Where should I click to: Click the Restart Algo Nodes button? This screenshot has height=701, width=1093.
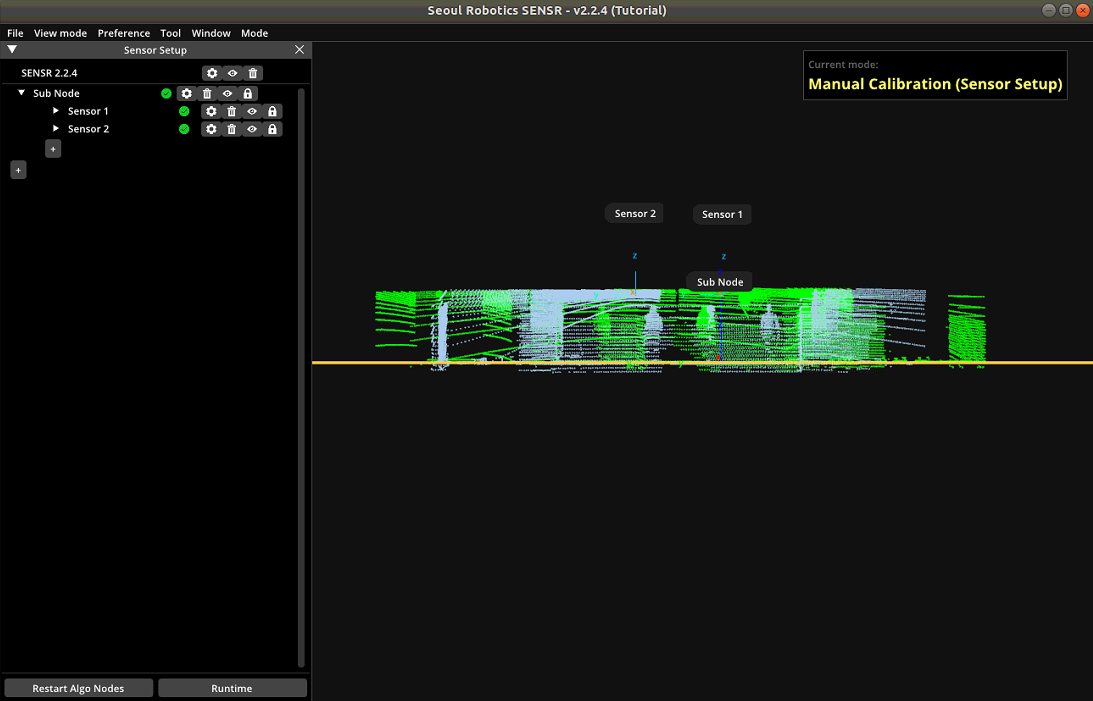pyautogui.click(x=78, y=688)
